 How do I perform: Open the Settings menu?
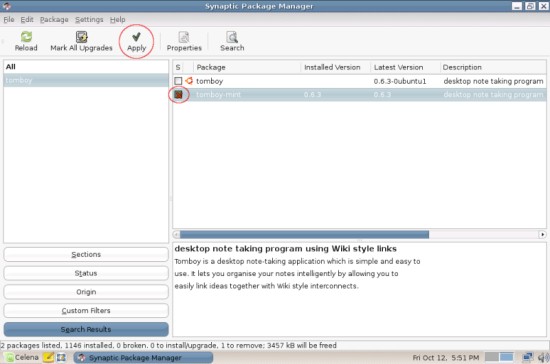click(x=89, y=20)
